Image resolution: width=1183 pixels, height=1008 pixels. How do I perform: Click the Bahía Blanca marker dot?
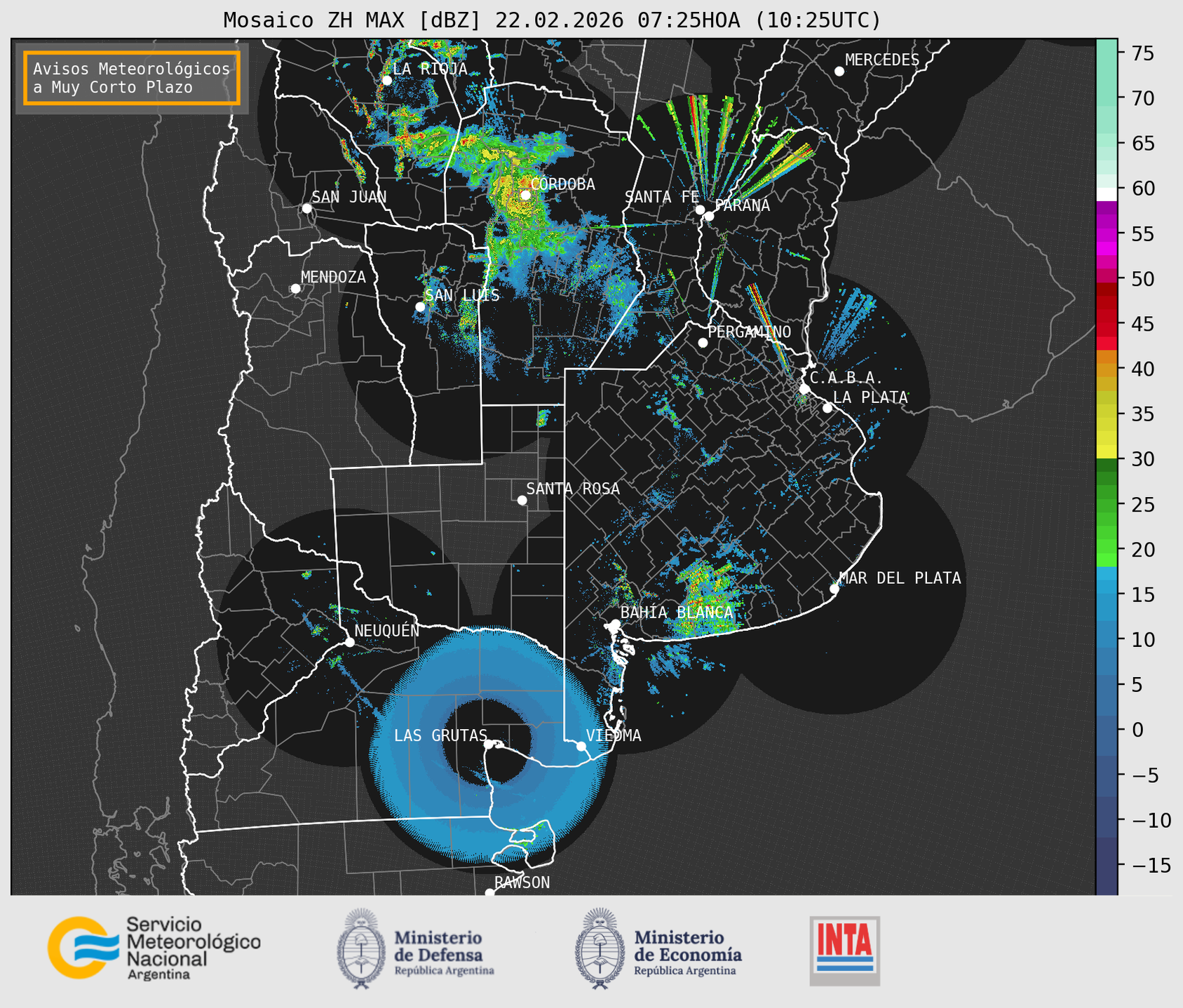pos(615,624)
